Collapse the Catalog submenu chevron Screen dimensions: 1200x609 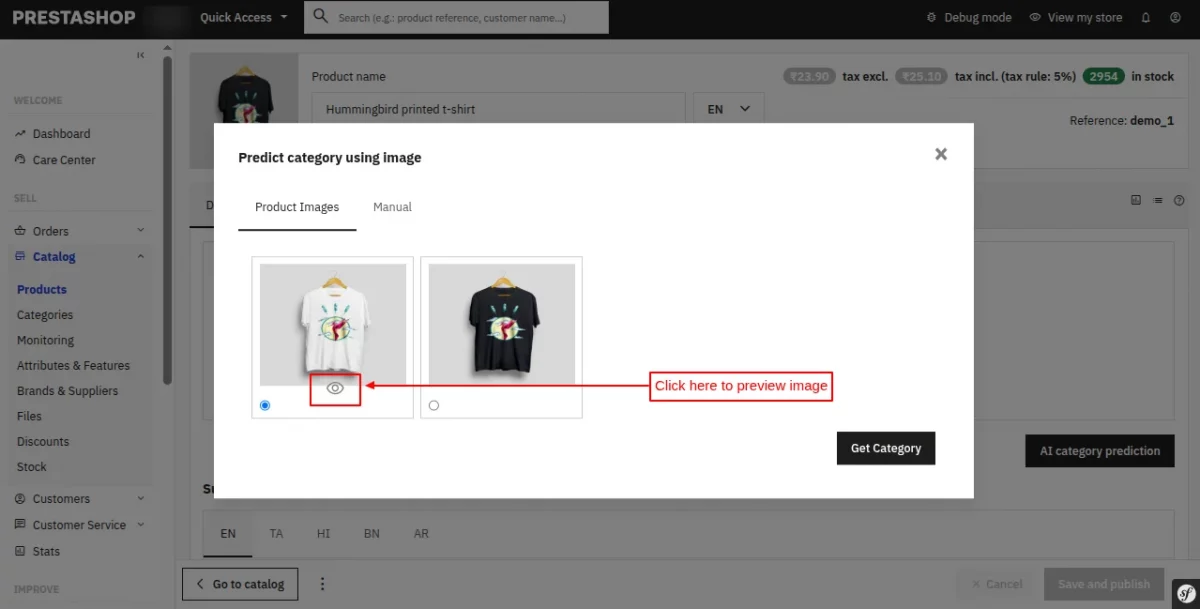tap(141, 256)
